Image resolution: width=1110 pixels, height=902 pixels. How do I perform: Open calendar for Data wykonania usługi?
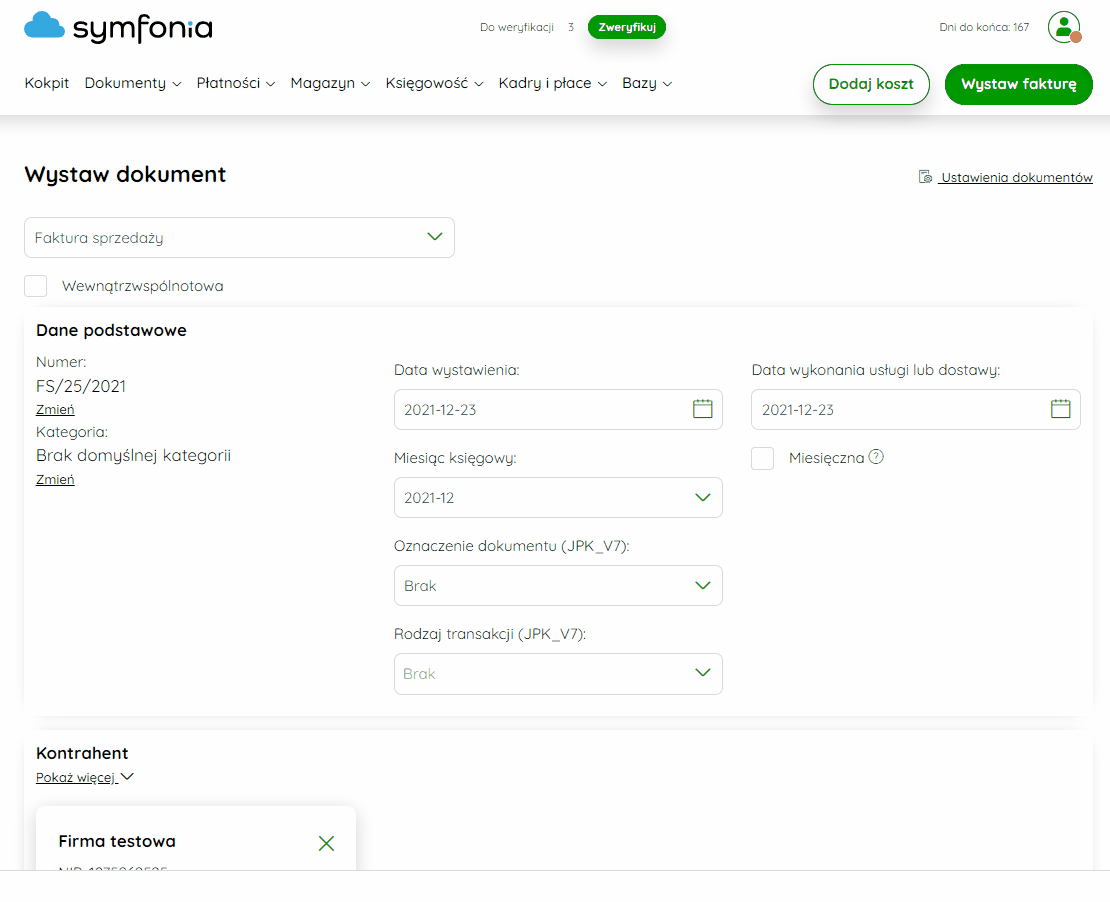point(1060,409)
